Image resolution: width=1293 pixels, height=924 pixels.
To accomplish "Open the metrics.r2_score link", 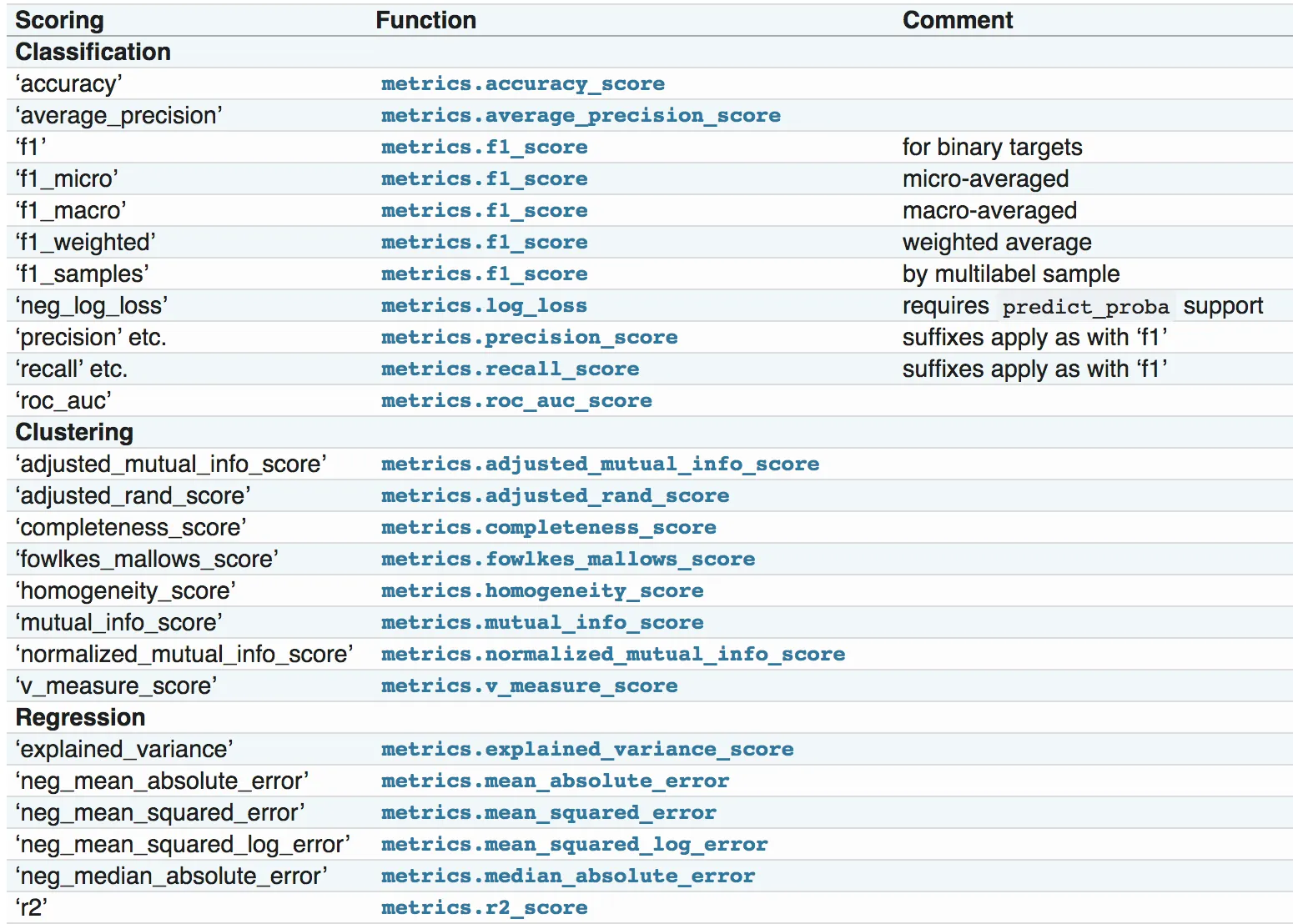I will point(484,908).
